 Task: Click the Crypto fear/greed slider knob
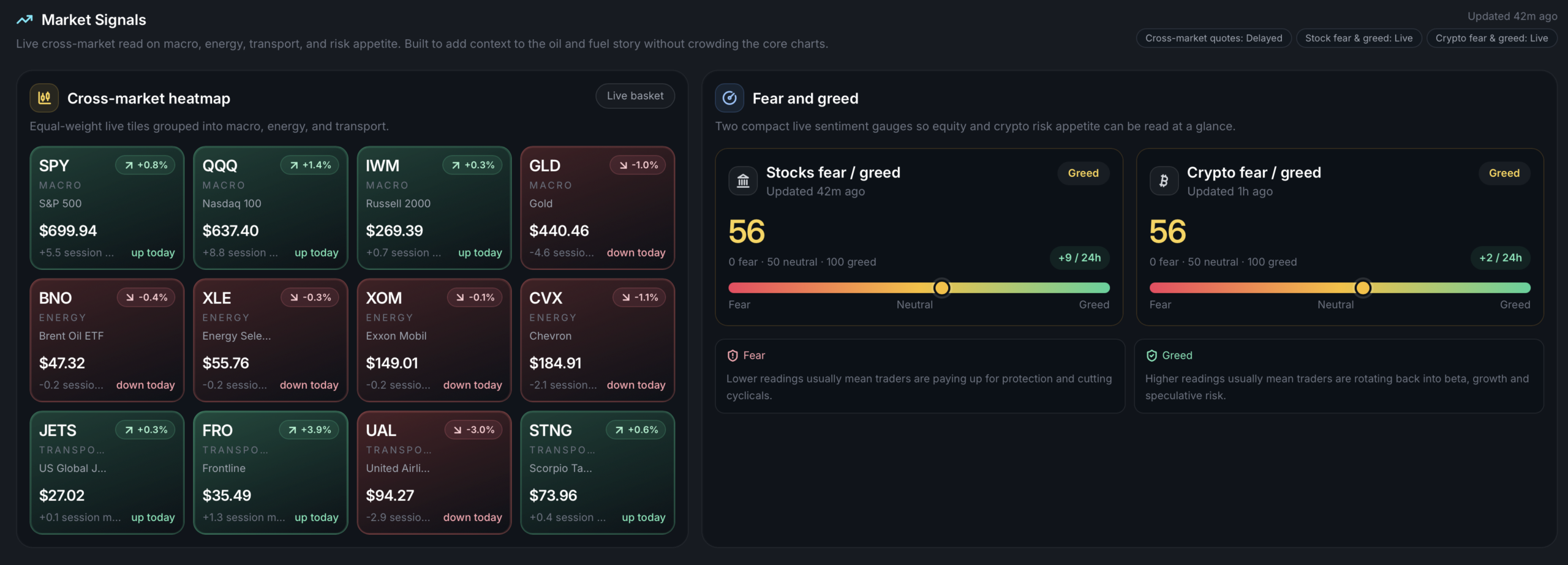[1363, 288]
